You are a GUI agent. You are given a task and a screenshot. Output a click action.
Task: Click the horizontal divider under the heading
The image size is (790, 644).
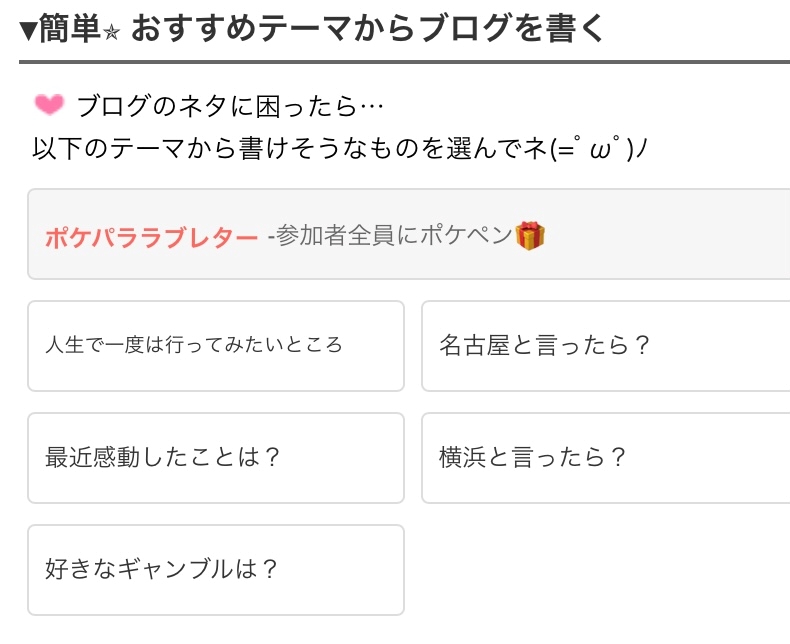(x=405, y=62)
